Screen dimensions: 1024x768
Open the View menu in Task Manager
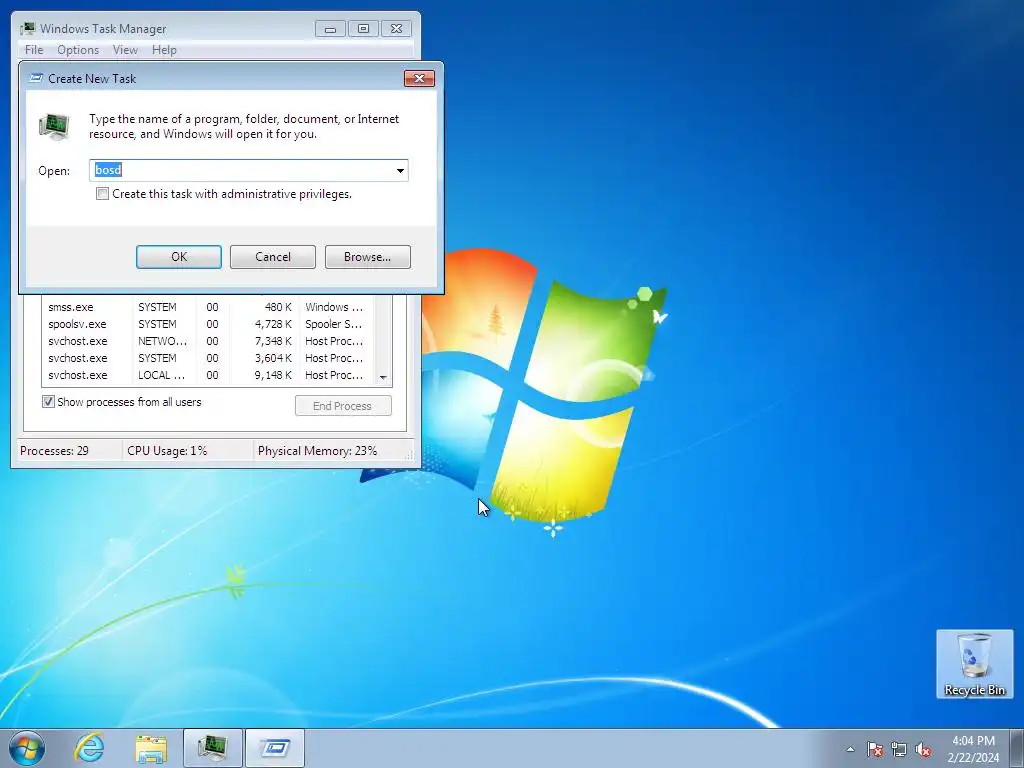coord(125,50)
